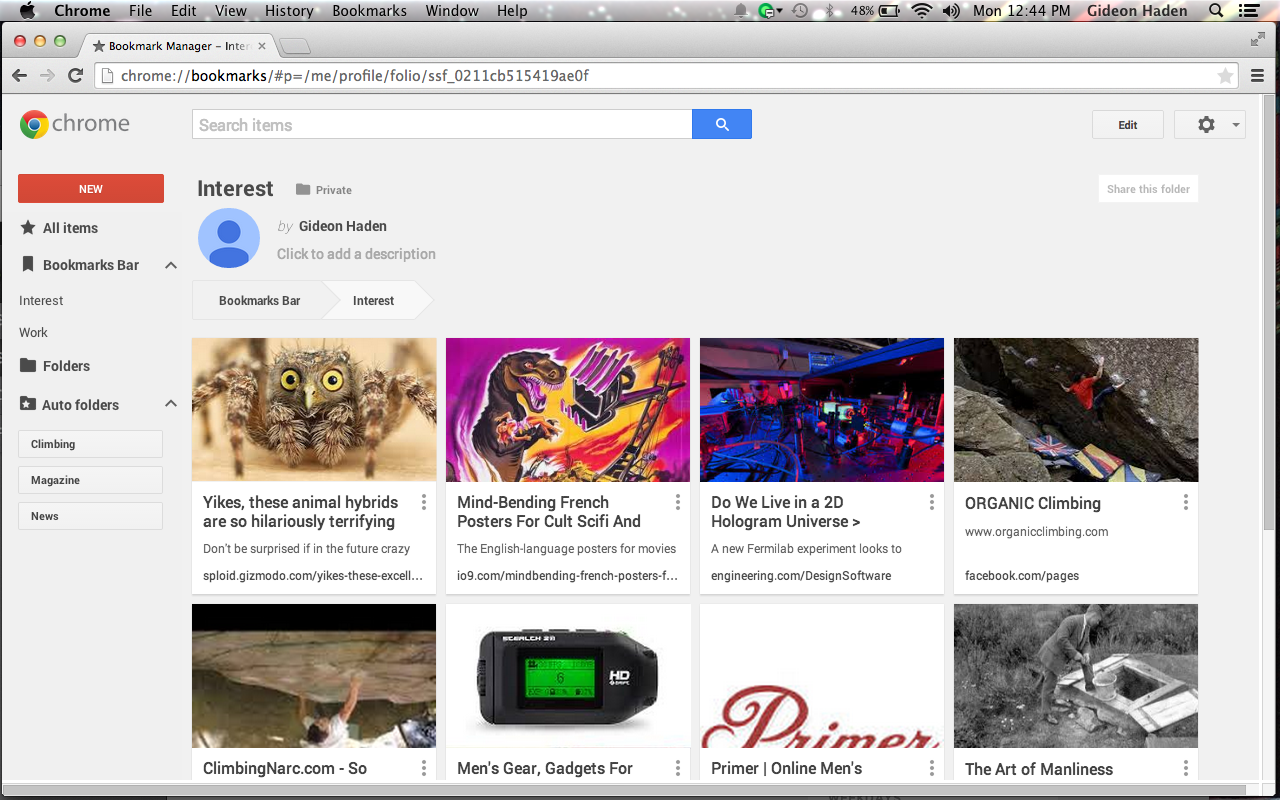
Task: Open options for Mind-Bending French Posters card
Action: (x=678, y=502)
